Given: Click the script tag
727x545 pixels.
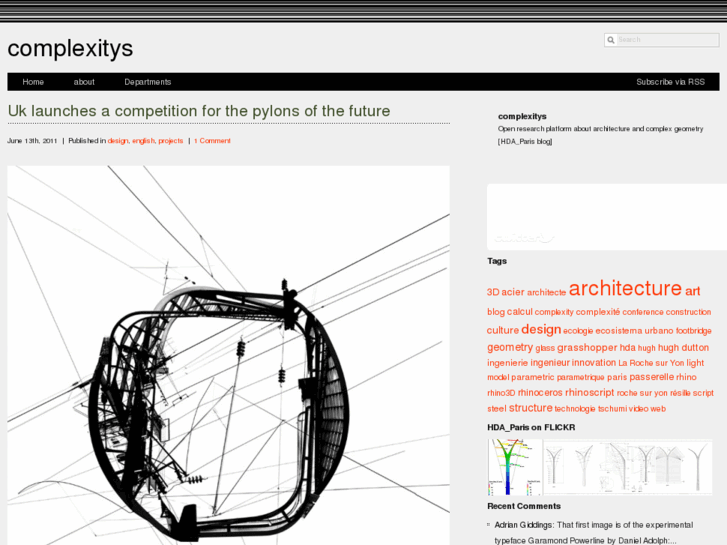Looking at the screenshot, I should (x=703, y=393).
